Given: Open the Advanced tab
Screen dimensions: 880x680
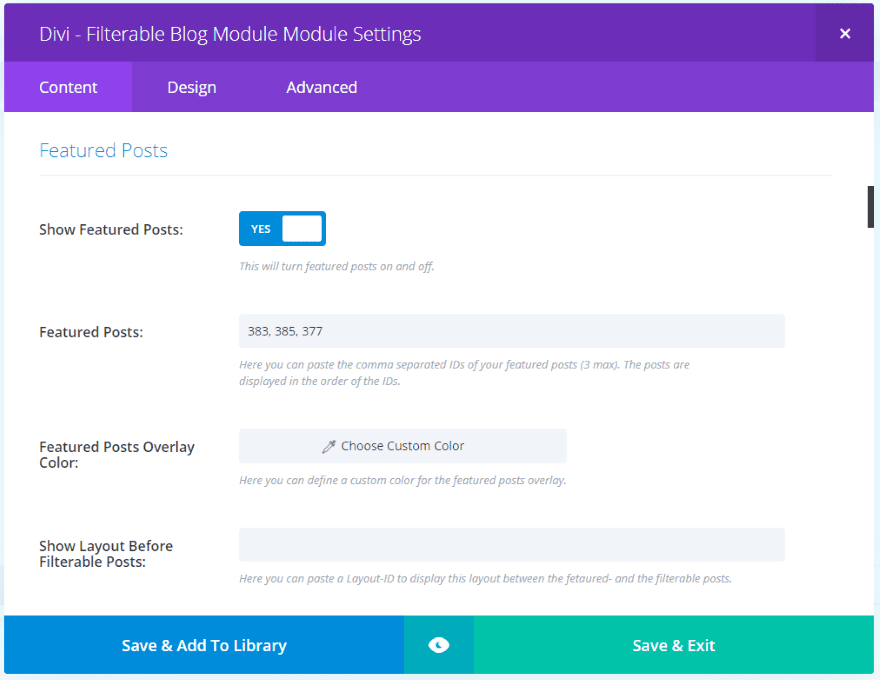Looking at the screenshot, I should point(321,87).
